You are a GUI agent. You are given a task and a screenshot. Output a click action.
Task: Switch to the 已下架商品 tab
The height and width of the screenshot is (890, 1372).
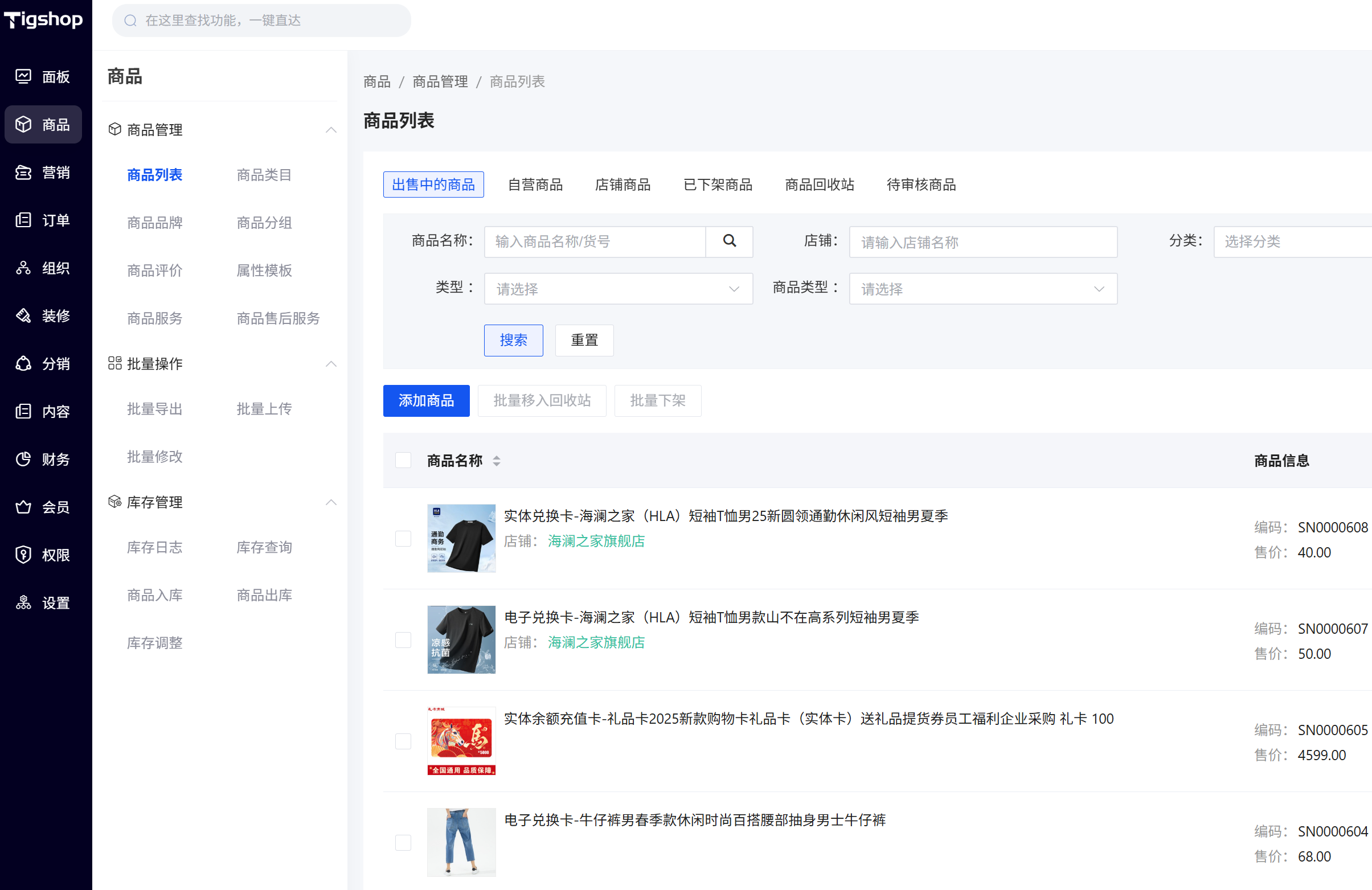coord(718,185)
